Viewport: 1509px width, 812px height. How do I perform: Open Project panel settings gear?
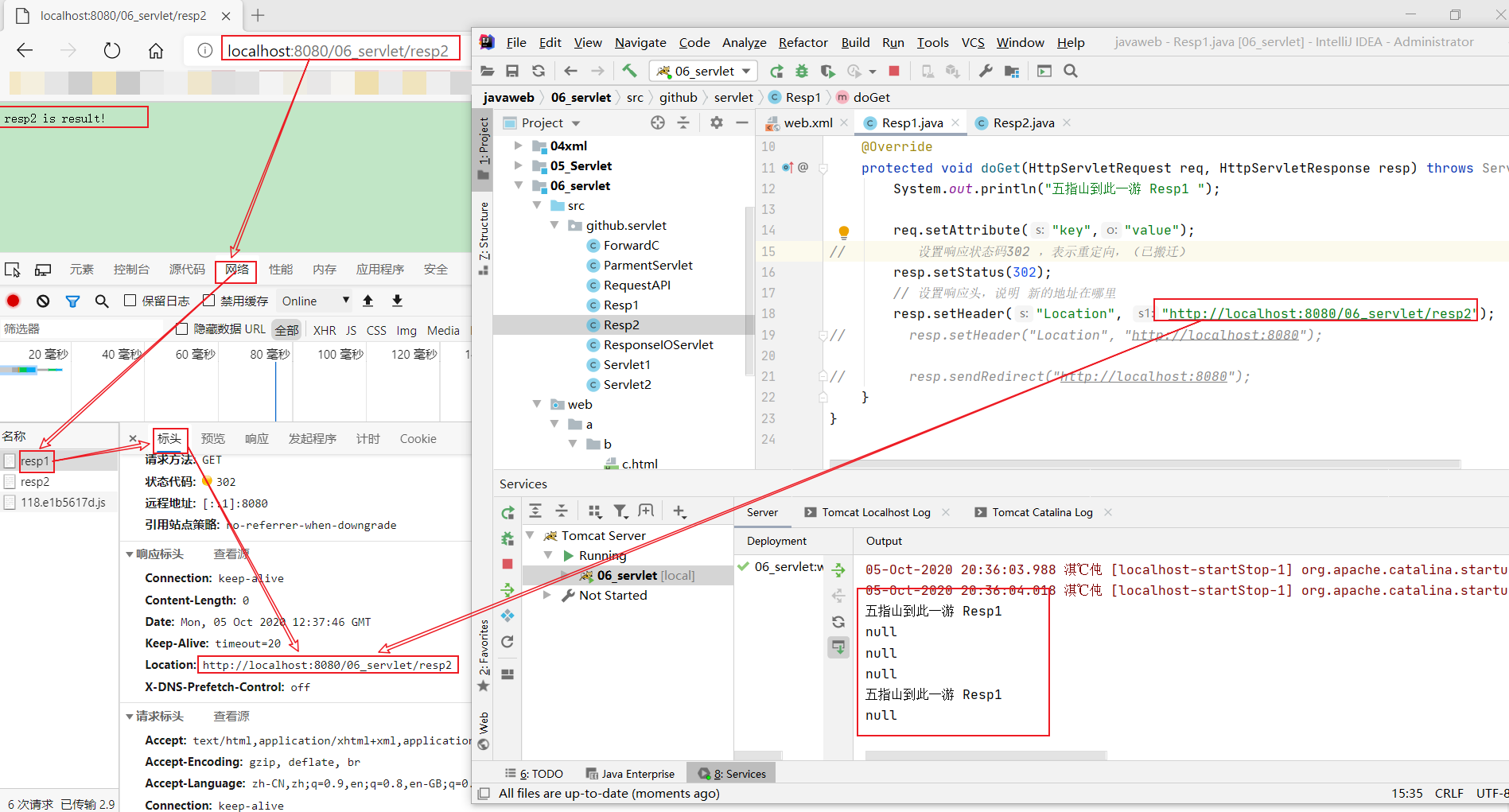(717, 122)
